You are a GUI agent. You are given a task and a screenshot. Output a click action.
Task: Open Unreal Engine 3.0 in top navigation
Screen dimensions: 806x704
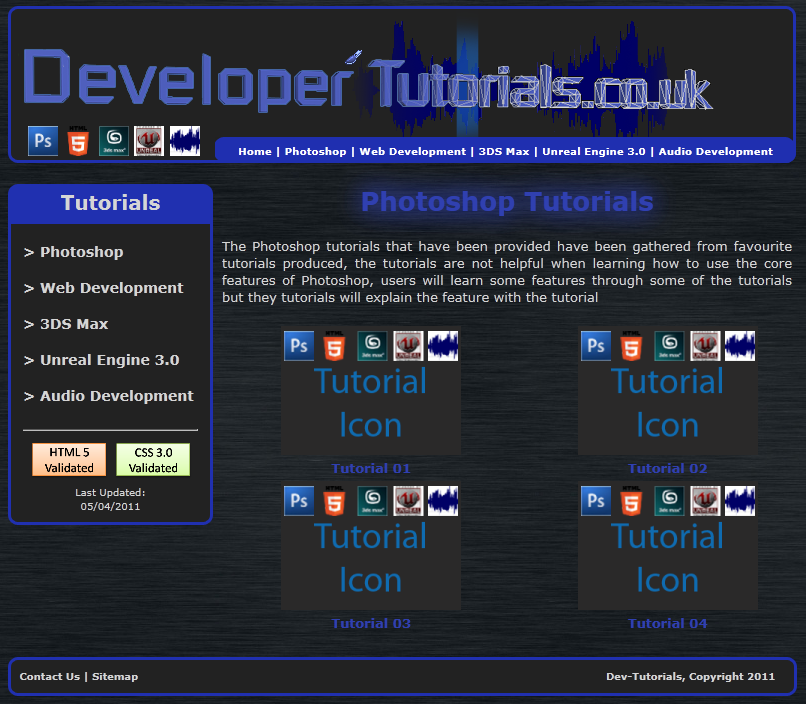point(594,152)
